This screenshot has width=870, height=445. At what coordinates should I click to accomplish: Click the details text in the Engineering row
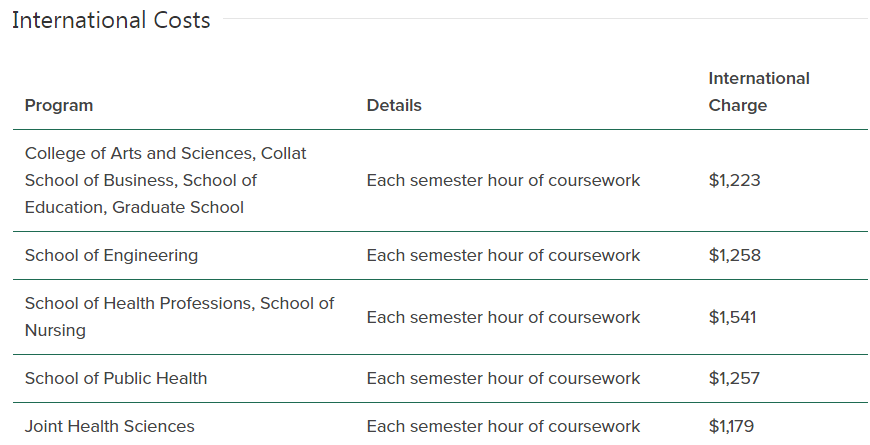pos(503,255)
